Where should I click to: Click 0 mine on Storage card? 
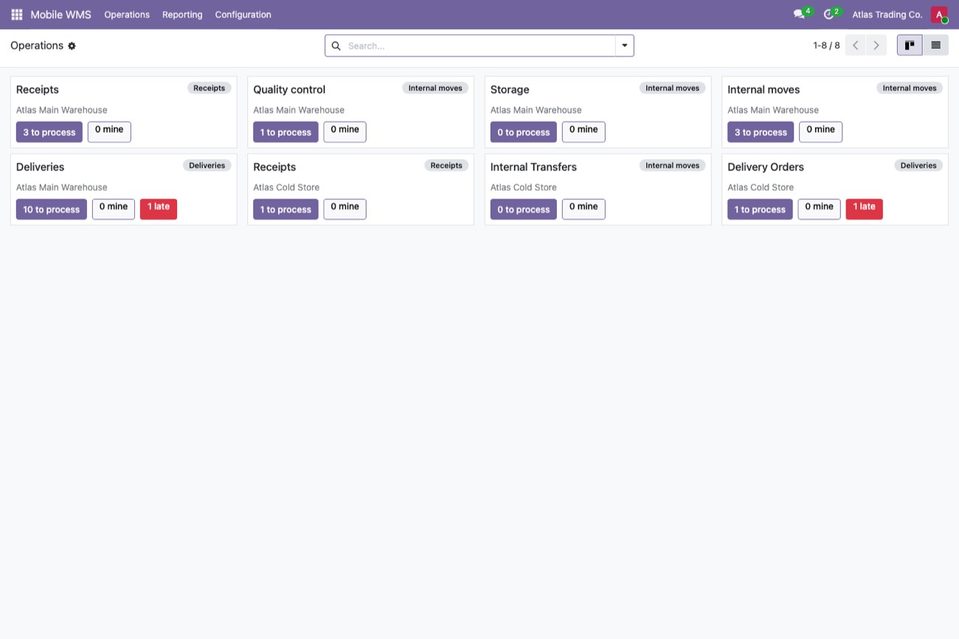coord(583,131)
